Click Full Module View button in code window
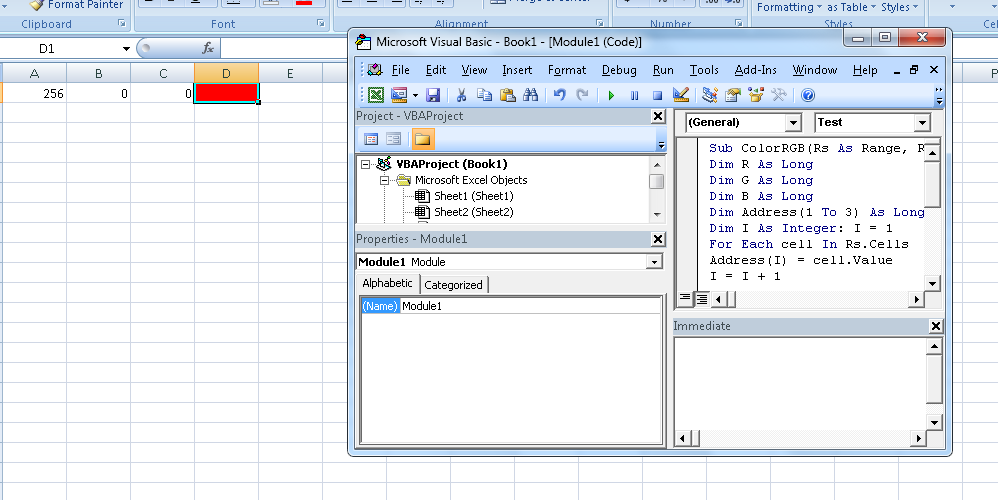The width and height of the screenshot is (998, 500). 701,298
